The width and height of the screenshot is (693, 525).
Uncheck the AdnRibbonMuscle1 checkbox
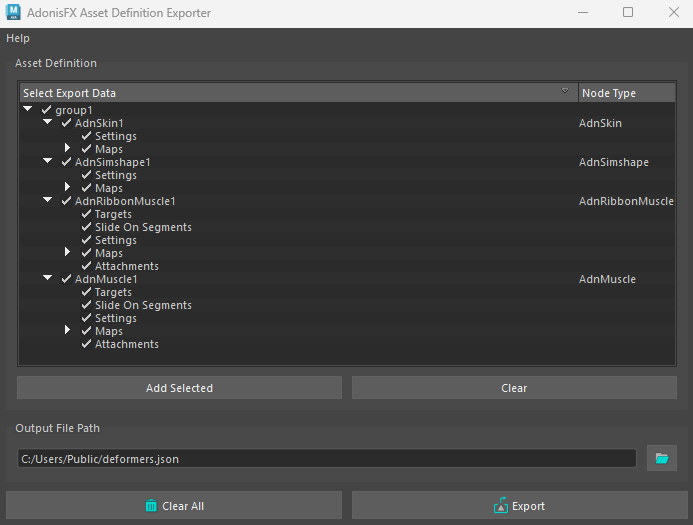[x=66, y=201]
